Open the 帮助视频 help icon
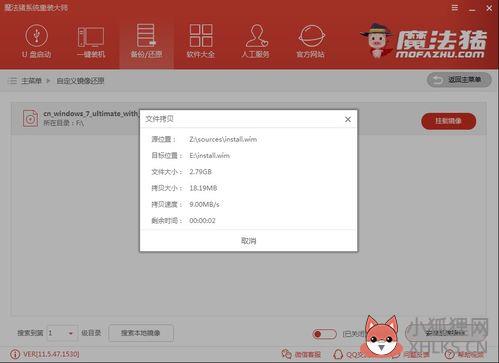The height and width of the screenshot is (363, 499). pyautogui.click(x=449, y=354)
